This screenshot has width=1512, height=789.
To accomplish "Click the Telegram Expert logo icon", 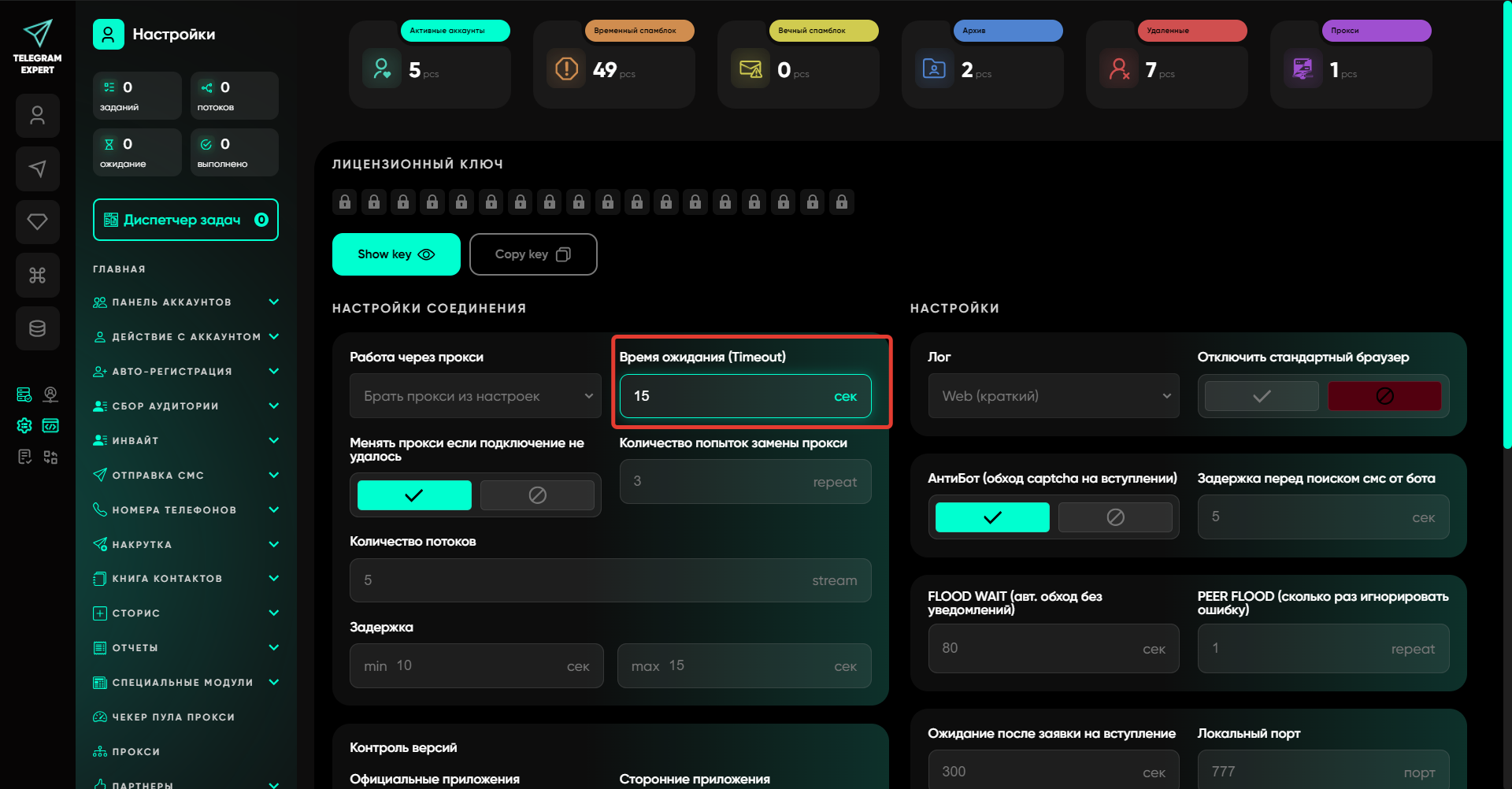I will 37,34.
